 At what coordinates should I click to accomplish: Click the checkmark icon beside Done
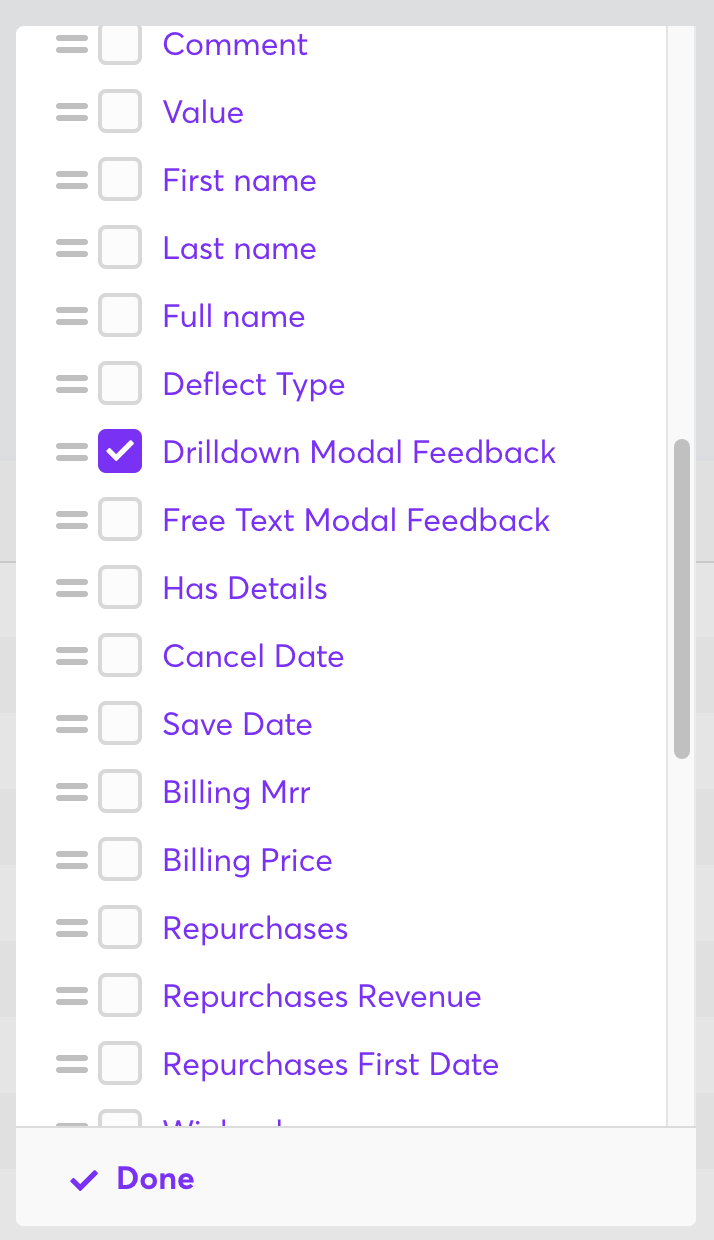pos(84,1180)
